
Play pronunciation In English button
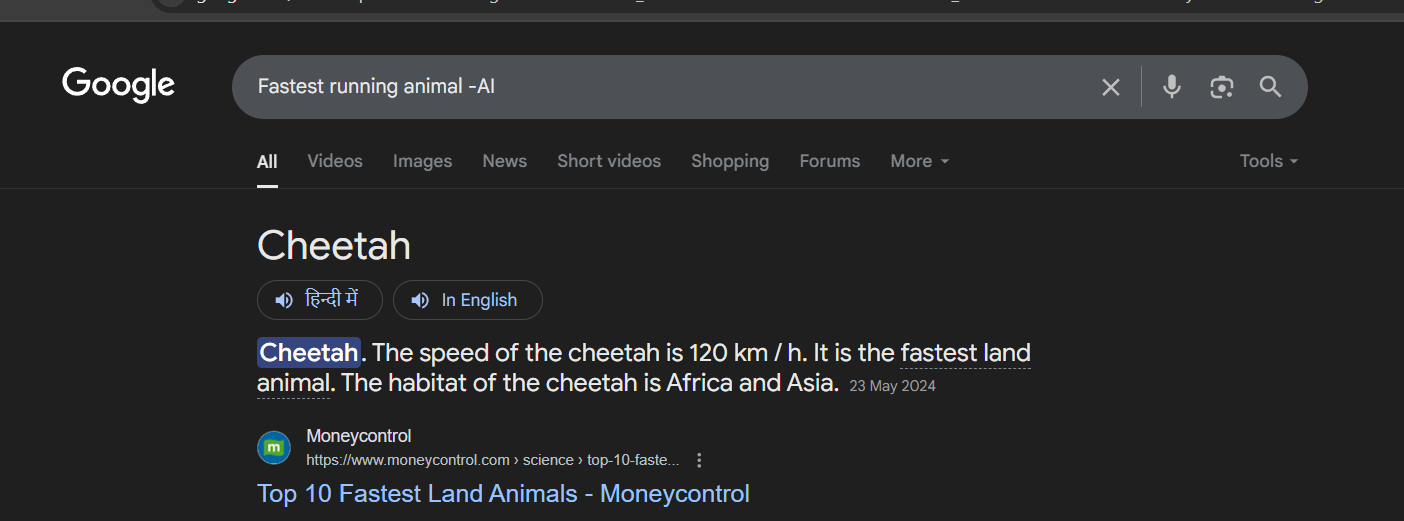468,300
